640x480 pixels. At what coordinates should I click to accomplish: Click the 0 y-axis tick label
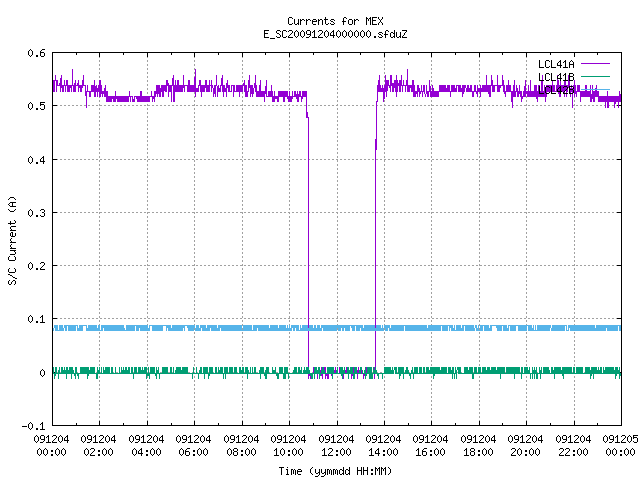pos(42,373)
